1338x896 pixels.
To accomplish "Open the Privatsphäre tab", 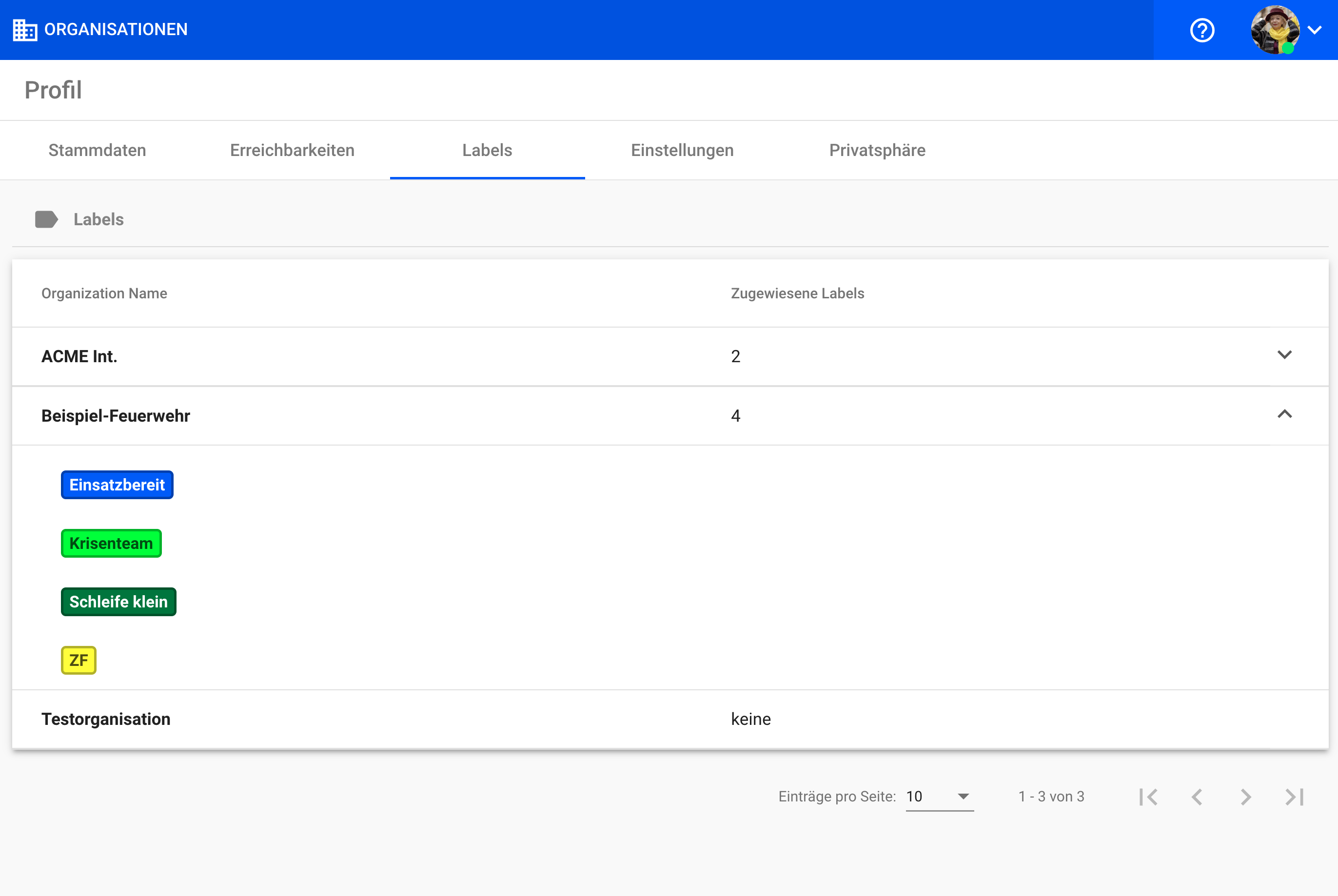I will coord(877,150).
